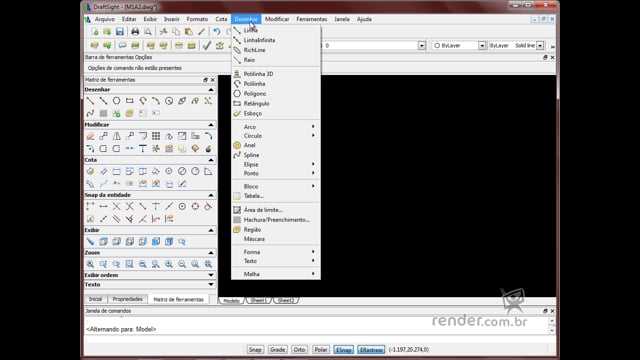Viewport: 640px width, 360px height.
Task: Click the ByLayer color circle swatch
Action: [x=437, y=45]
